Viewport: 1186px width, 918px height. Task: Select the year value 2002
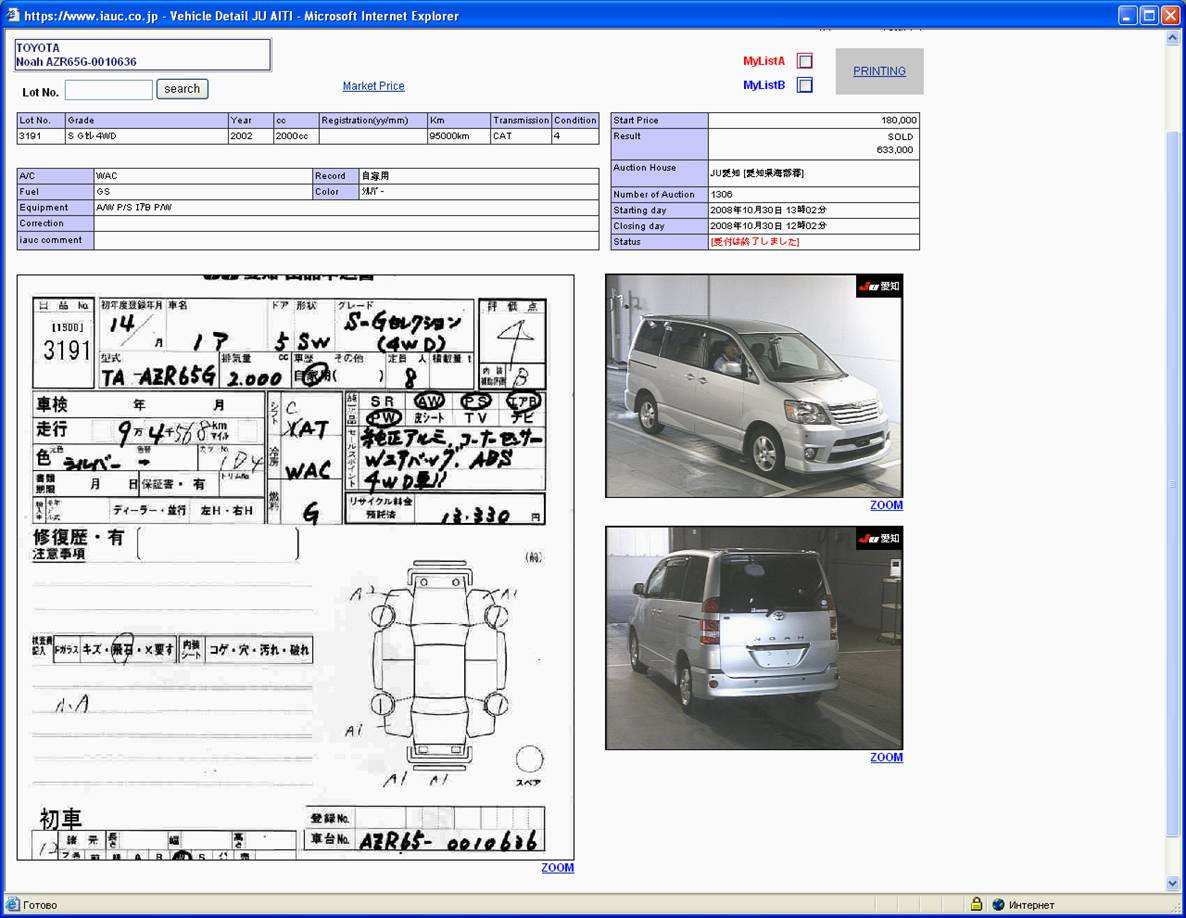coord(242,136)
